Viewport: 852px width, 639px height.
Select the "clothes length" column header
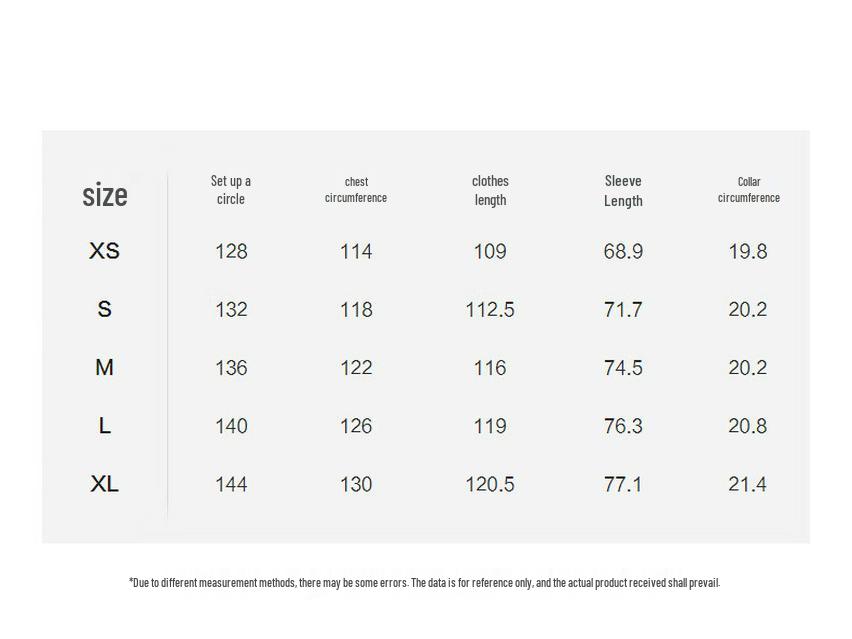tap(490, 190)
